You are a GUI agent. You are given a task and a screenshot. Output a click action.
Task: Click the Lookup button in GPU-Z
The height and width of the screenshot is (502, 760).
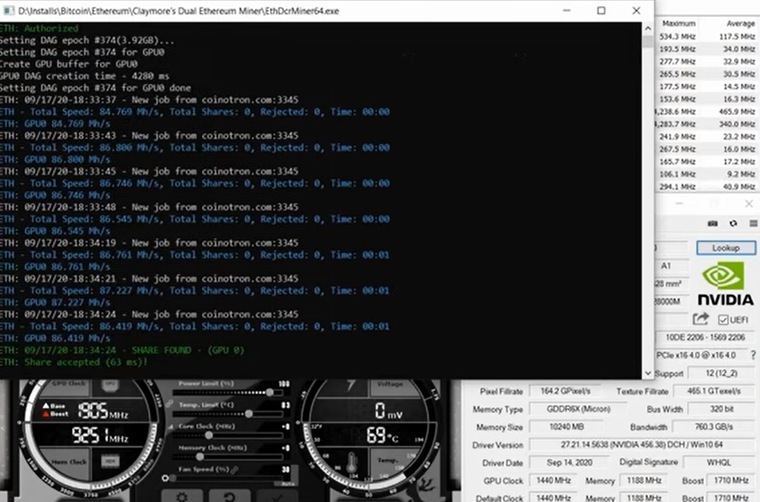point(726,248)
